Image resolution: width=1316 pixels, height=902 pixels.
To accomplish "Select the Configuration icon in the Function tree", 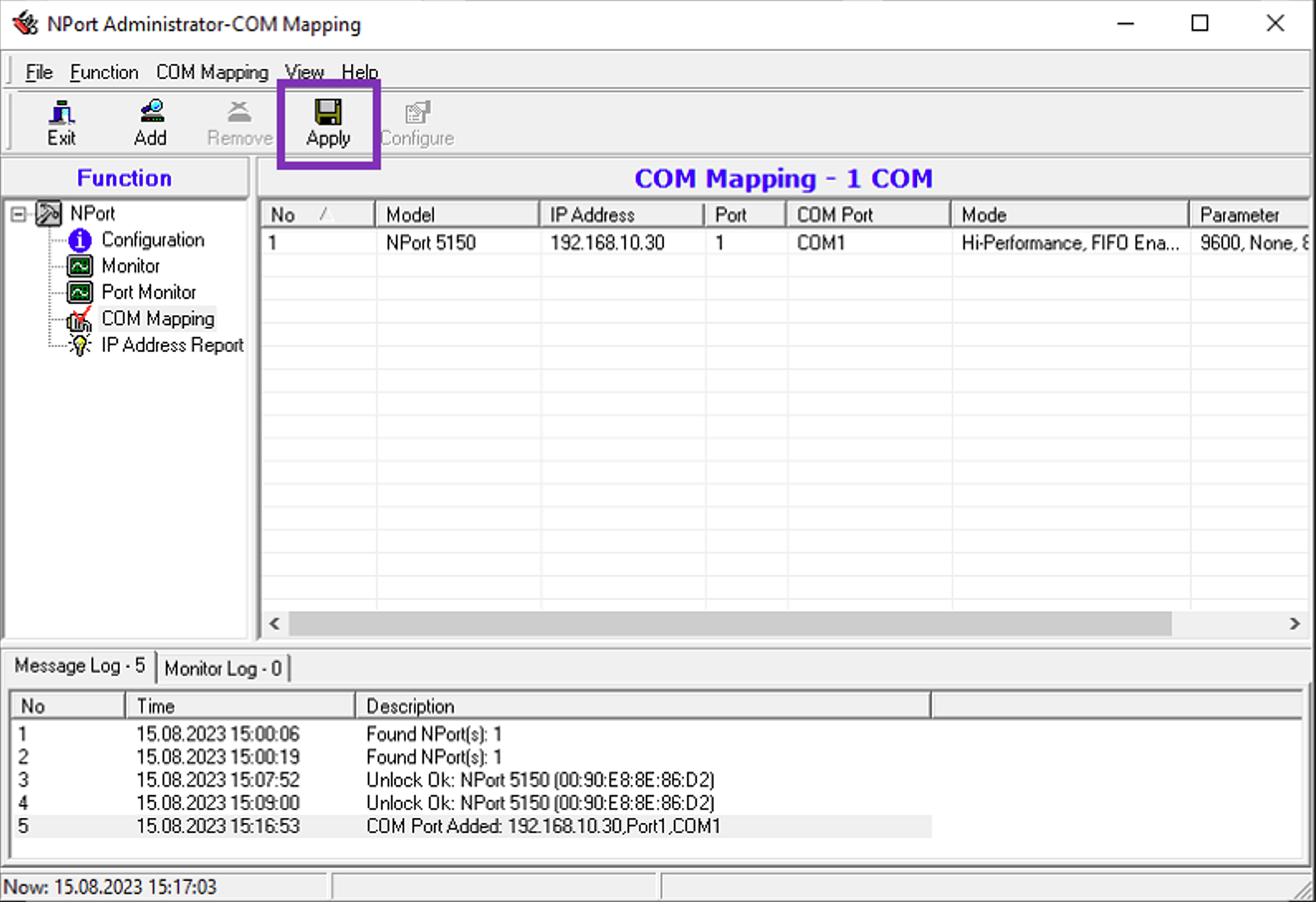I will pyautogui.click(x=79, y=240).
